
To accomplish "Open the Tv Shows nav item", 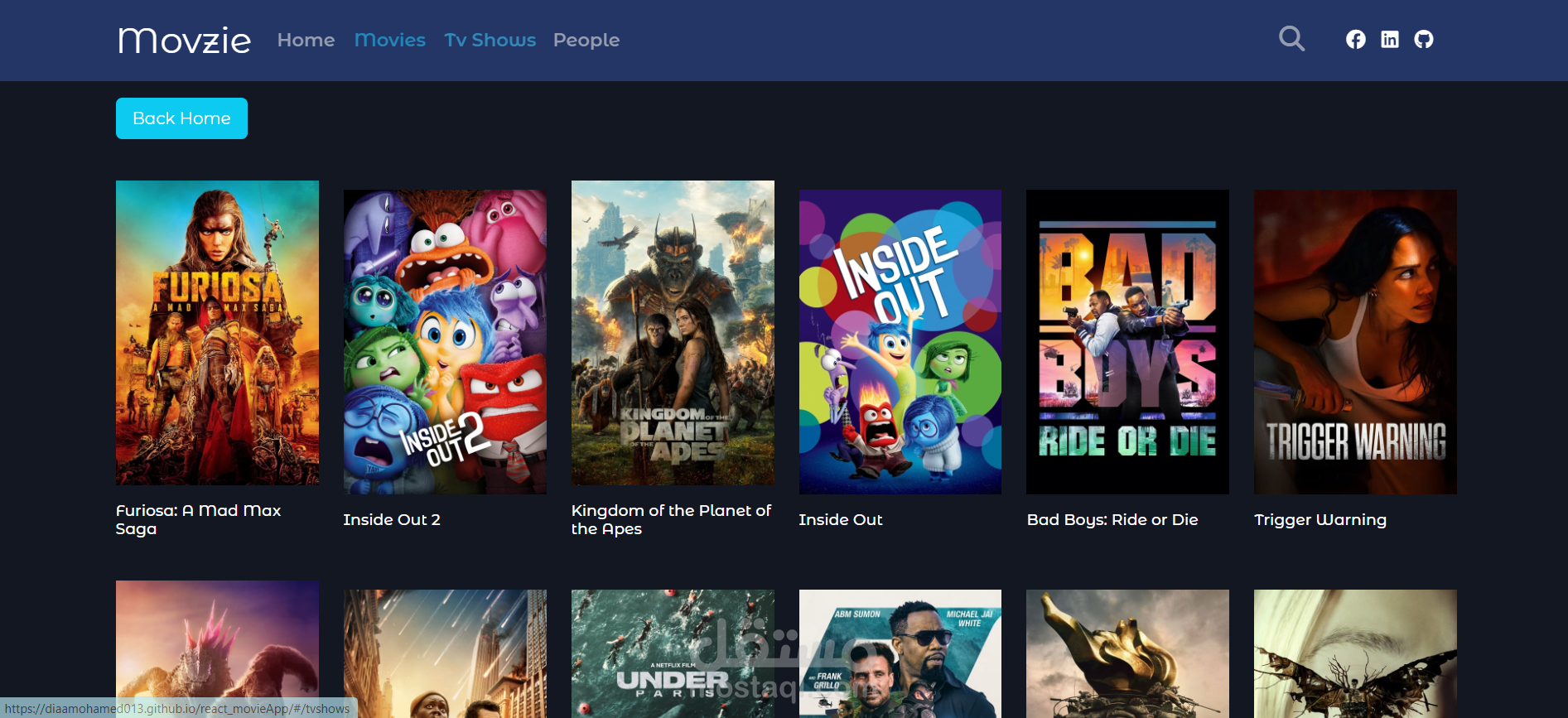I will [x=490, y=40].
